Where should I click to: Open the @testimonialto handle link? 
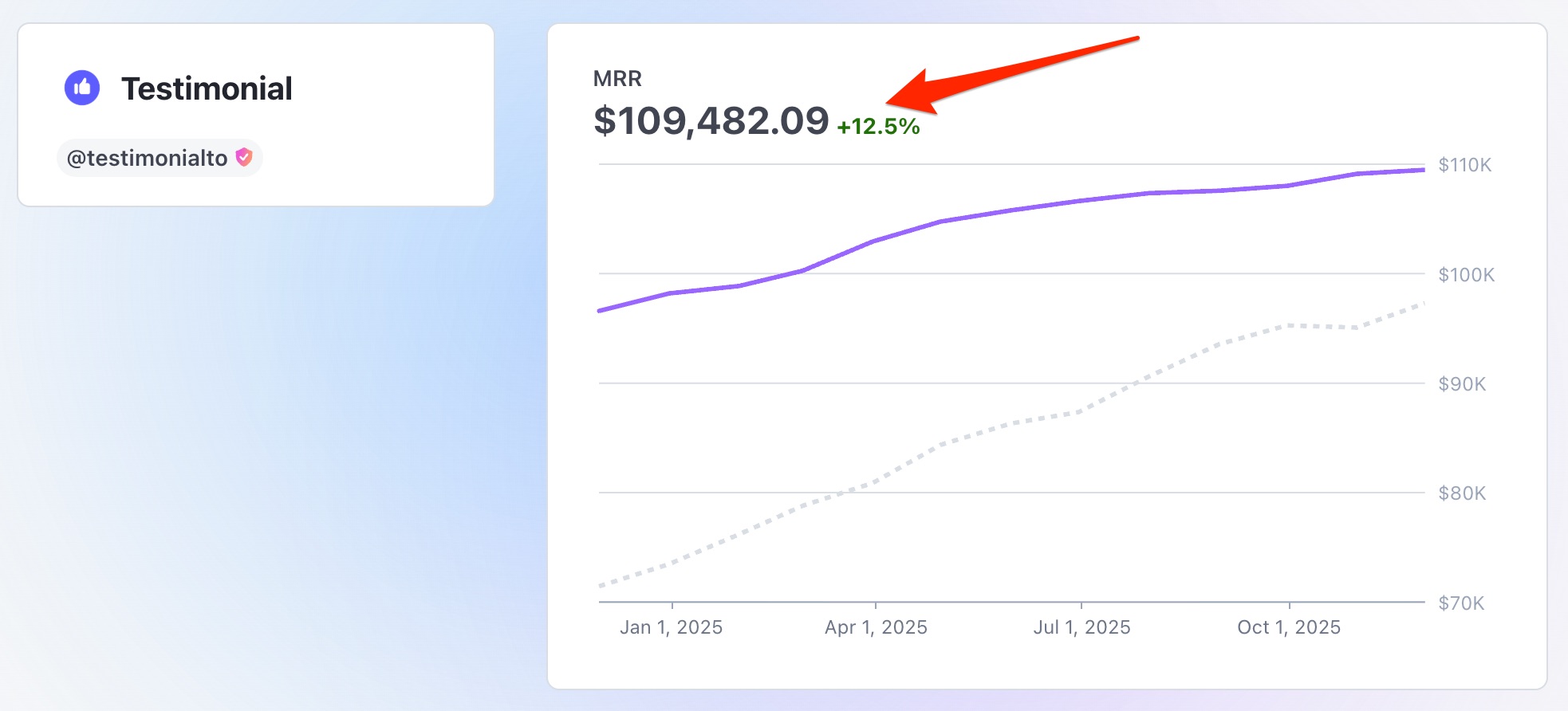coord(148,158)
